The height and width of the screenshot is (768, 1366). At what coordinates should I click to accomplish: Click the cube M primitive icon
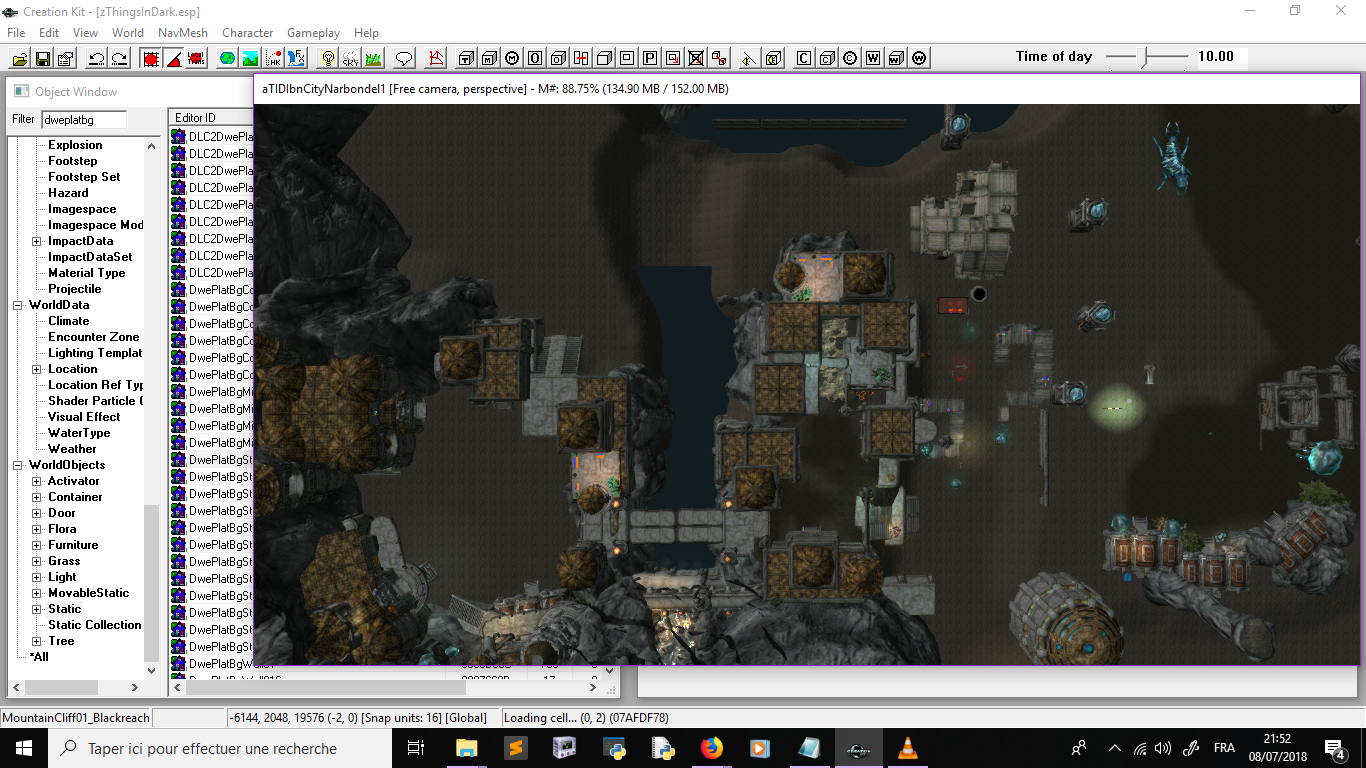(489, 58)
